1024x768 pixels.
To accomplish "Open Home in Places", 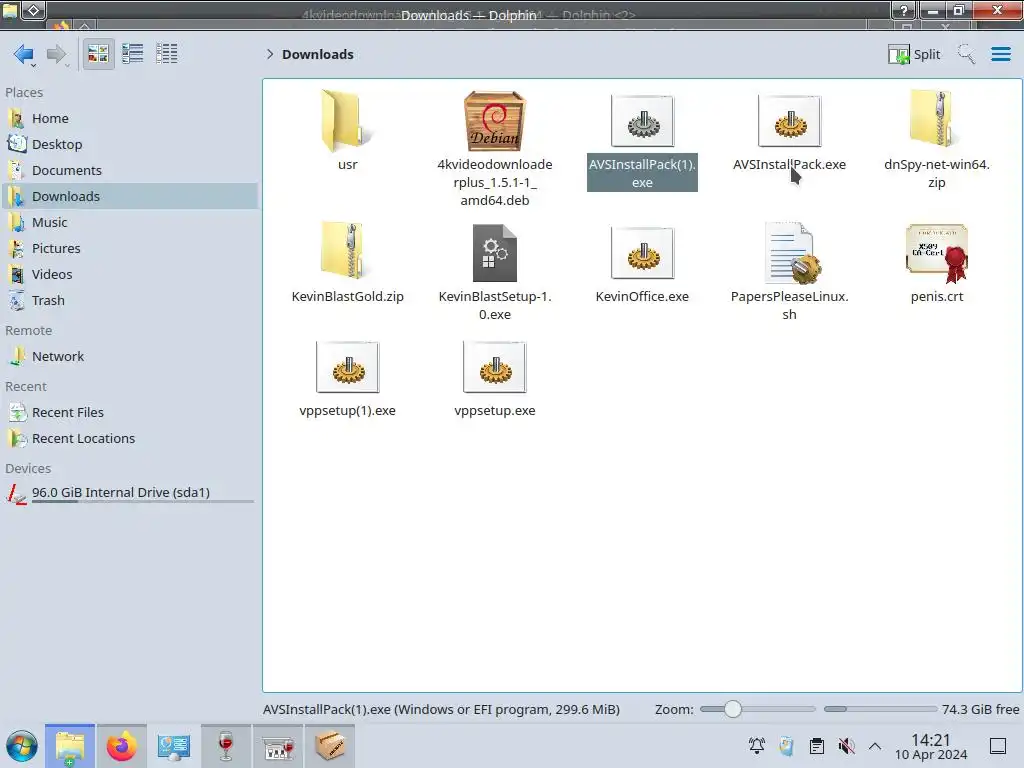I will click(x=130, y=118).
